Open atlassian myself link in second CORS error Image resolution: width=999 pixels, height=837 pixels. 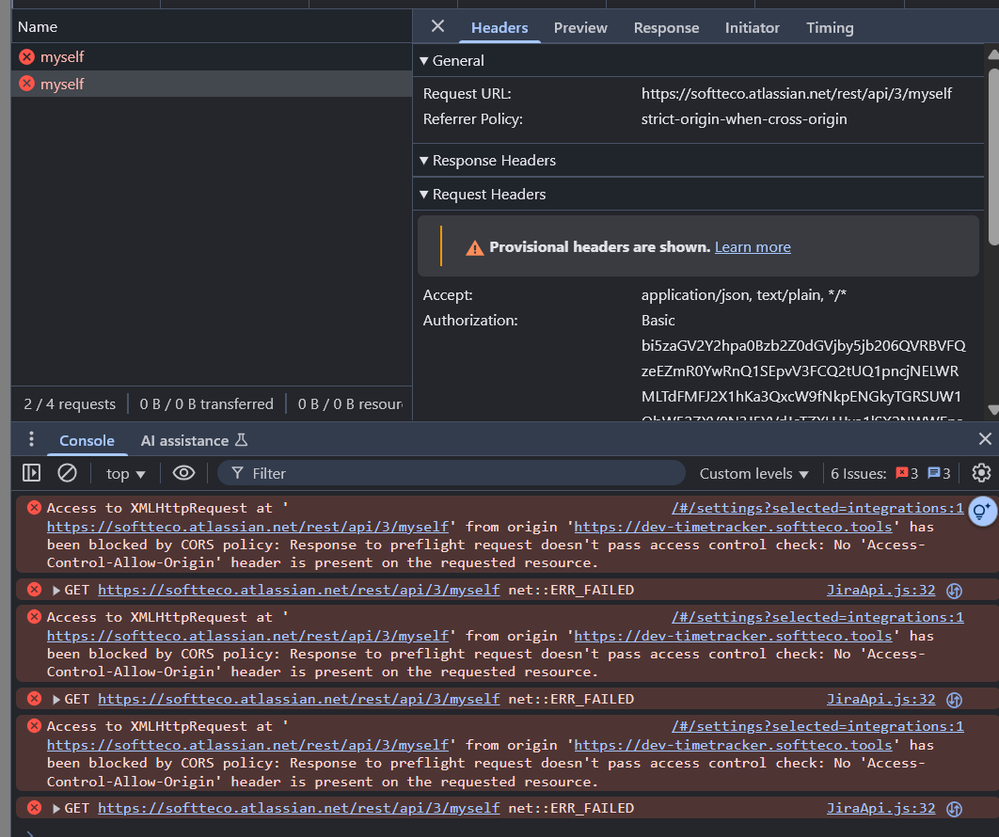(x=247, y=636)
